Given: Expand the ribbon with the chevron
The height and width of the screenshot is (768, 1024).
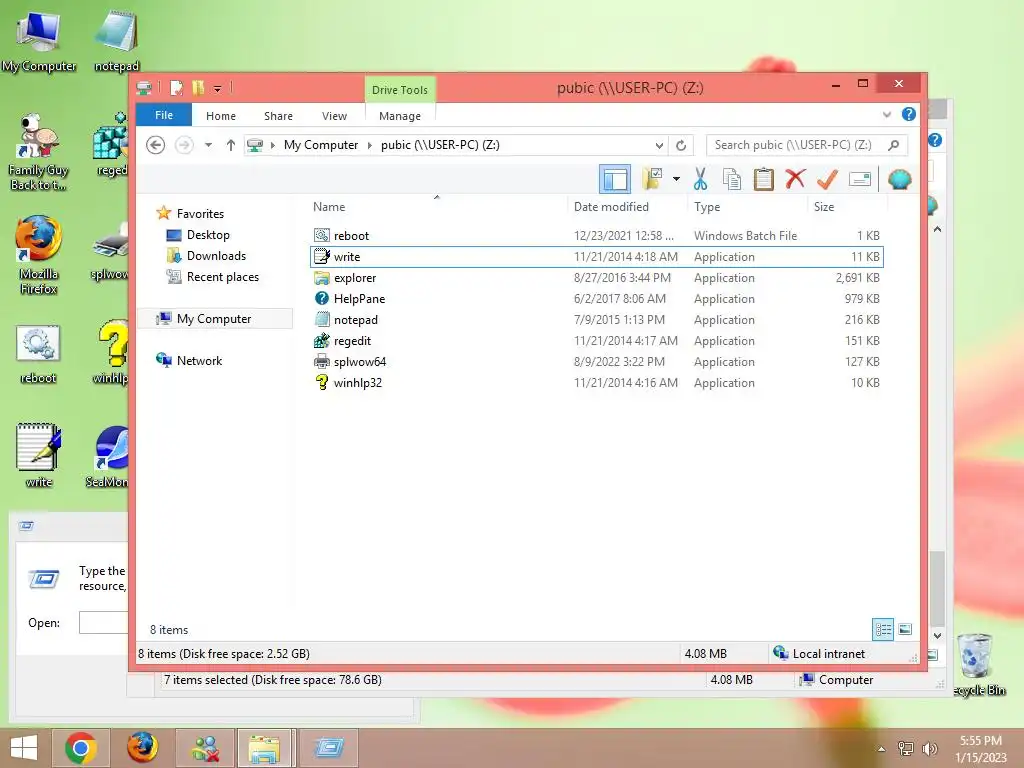Looking at the screenshot, I should [886, 114].
